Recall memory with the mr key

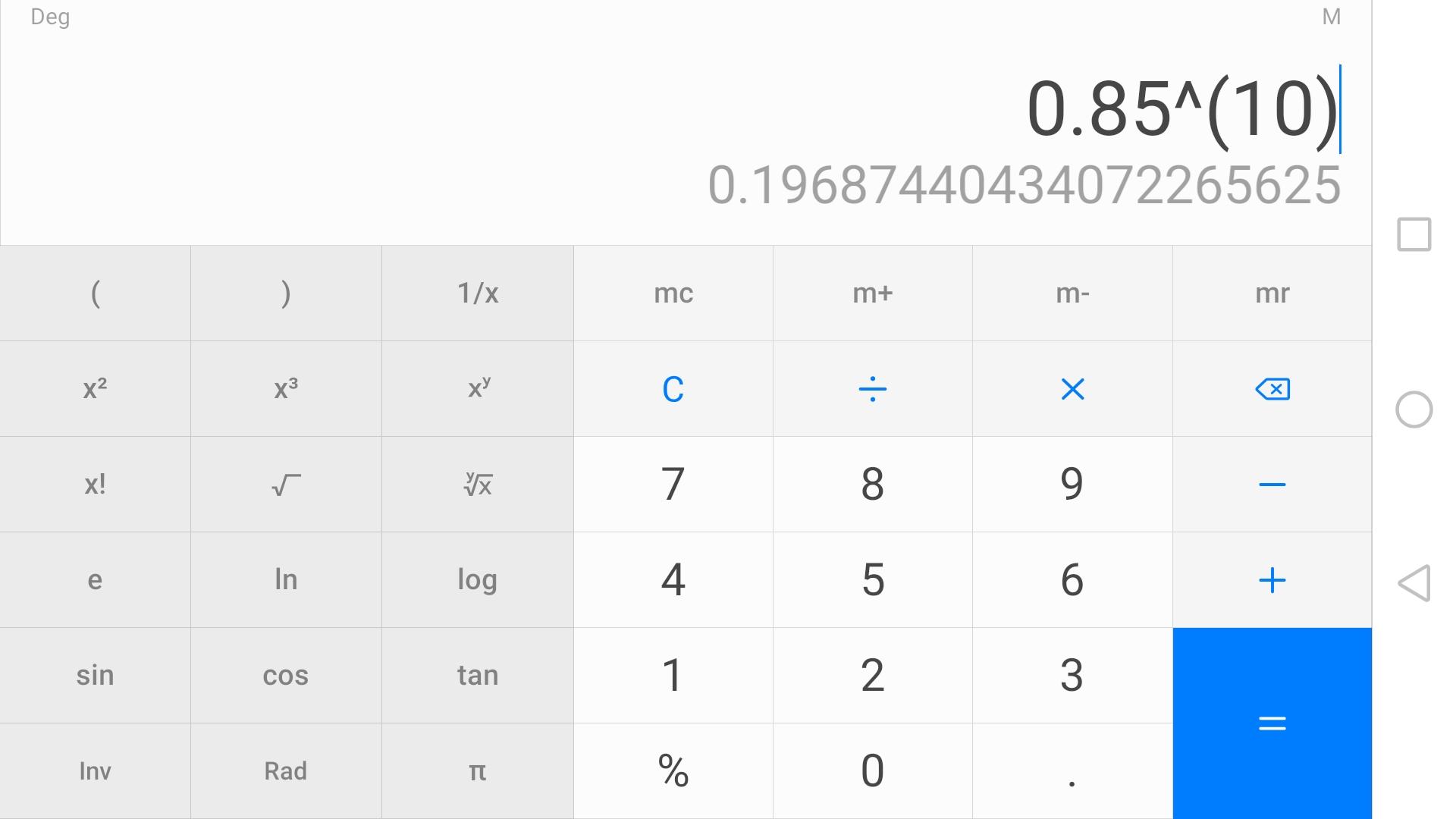coord(1272,293)
